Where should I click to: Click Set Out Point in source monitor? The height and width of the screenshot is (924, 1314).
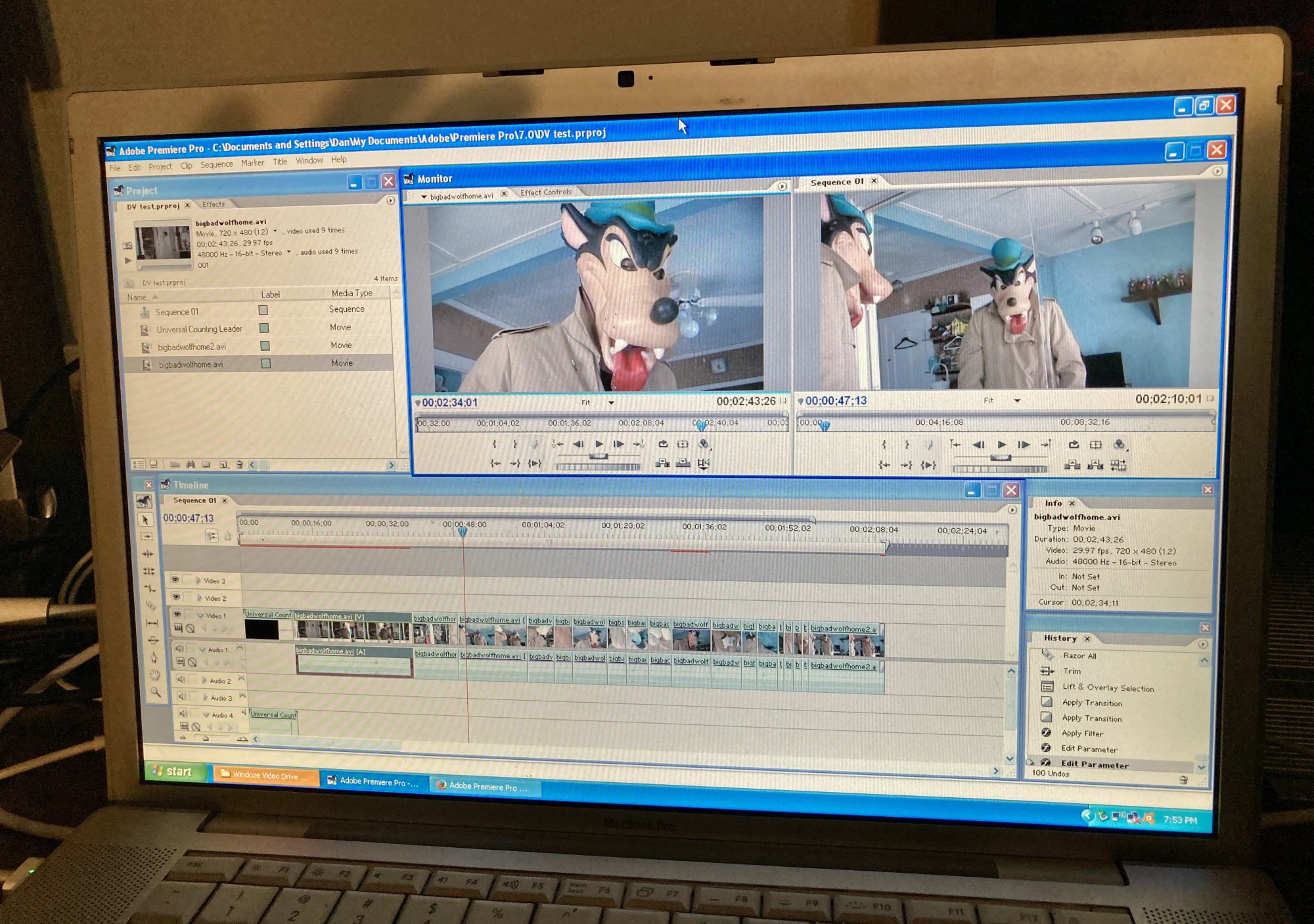point(515,444)
